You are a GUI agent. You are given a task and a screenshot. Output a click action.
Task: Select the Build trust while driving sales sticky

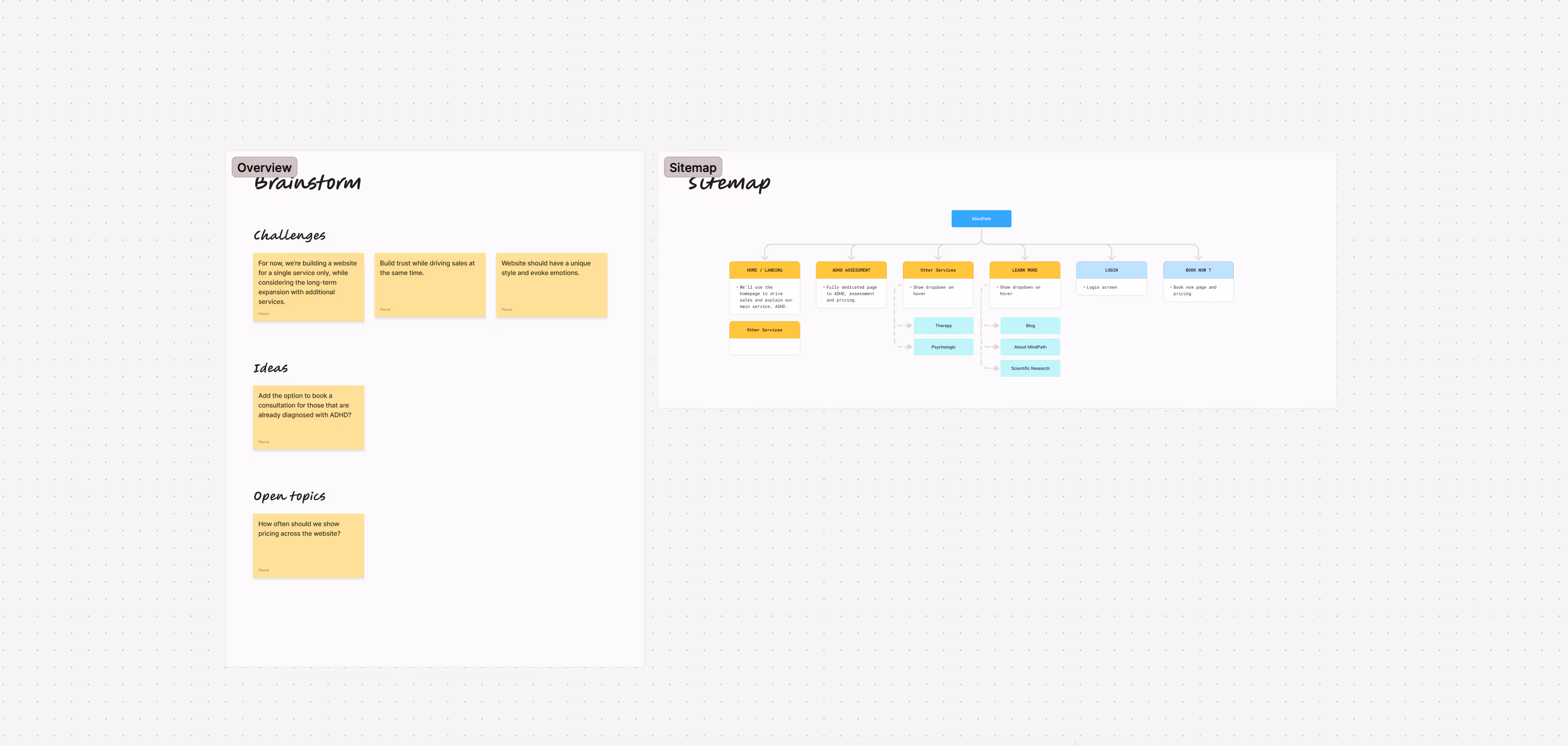click(430, 285)
